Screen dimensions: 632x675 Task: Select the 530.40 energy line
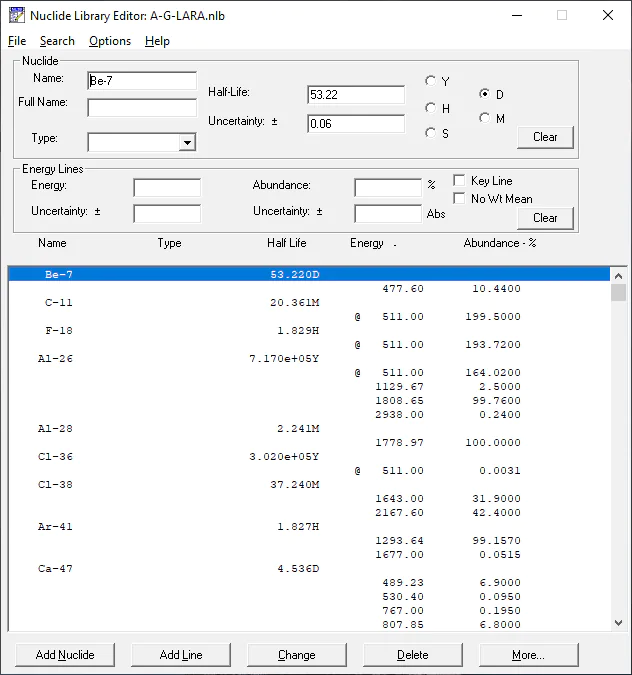pos(309,596)
